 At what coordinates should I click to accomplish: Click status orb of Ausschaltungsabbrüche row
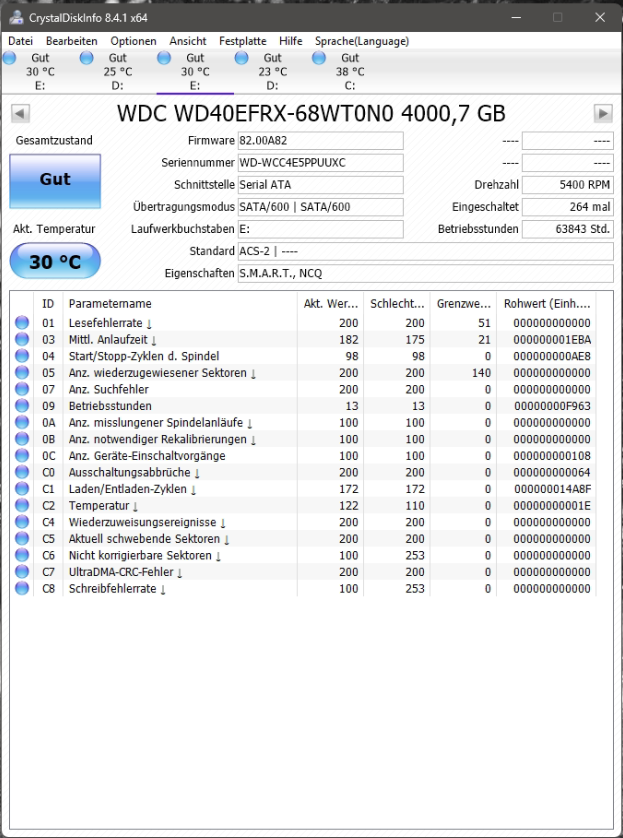[22, 472]
